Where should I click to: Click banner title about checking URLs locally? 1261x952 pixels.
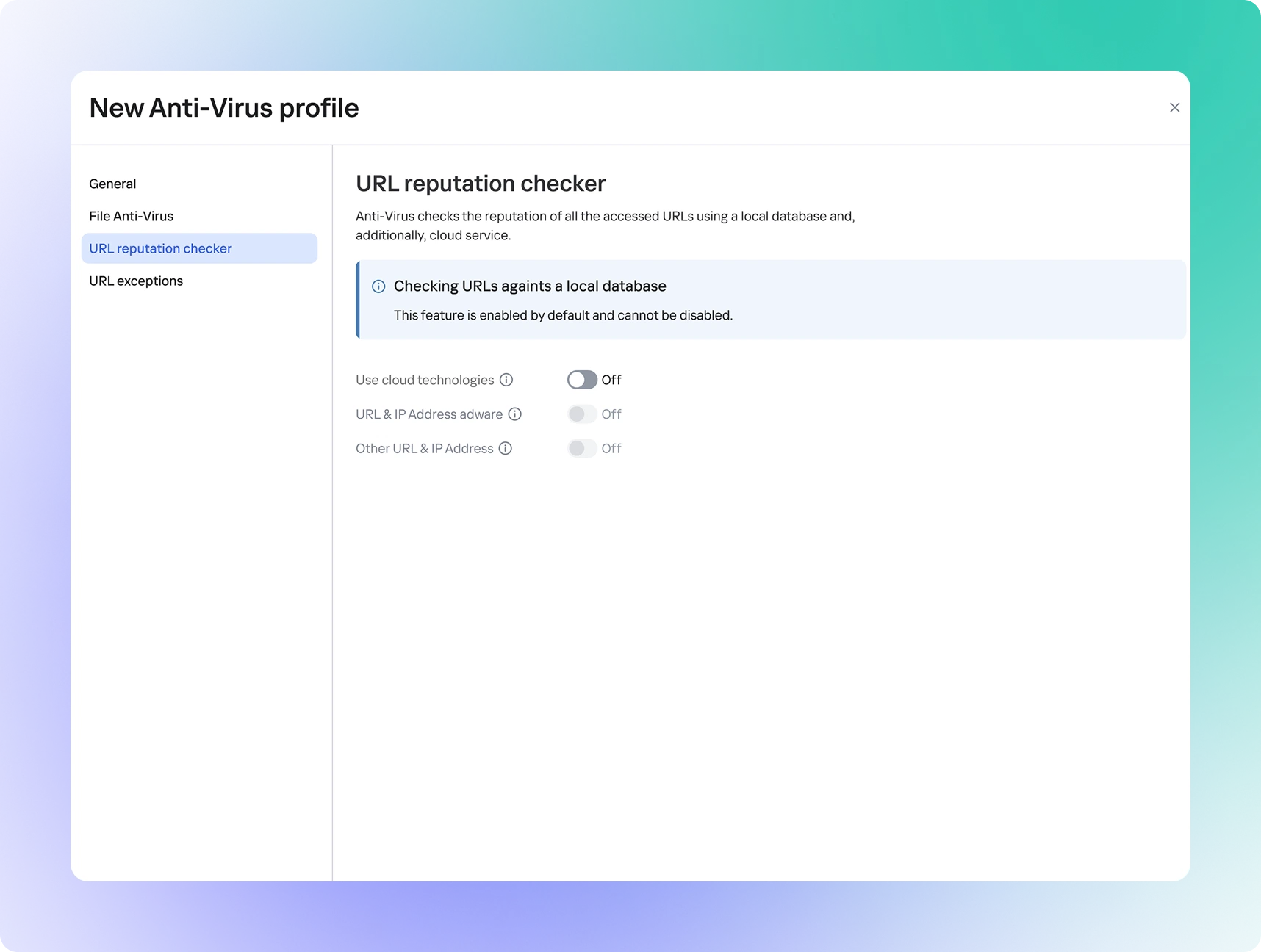click(530, 286)
